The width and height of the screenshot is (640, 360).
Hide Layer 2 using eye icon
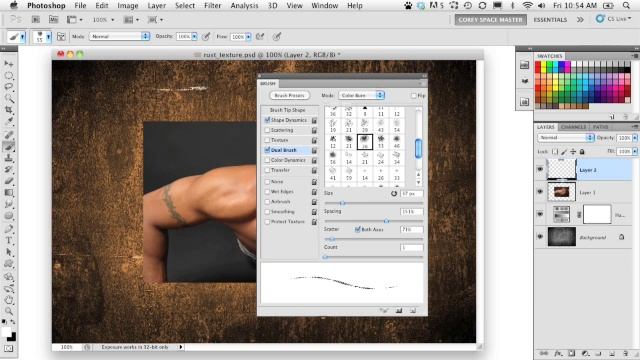pos(540,169)
